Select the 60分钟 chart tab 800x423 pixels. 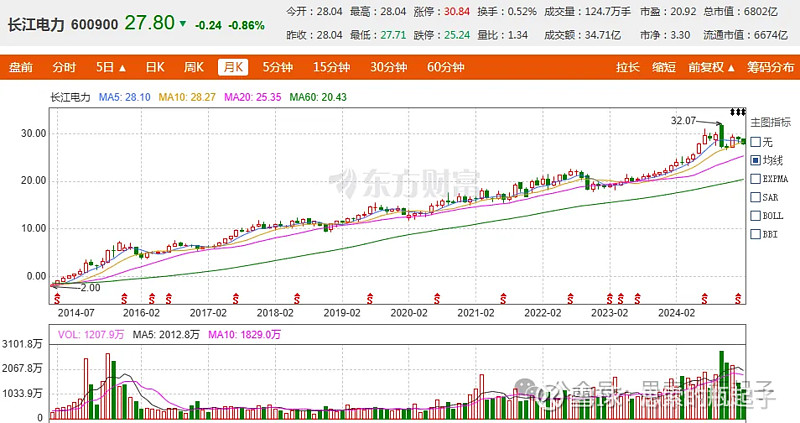(445, 67)
